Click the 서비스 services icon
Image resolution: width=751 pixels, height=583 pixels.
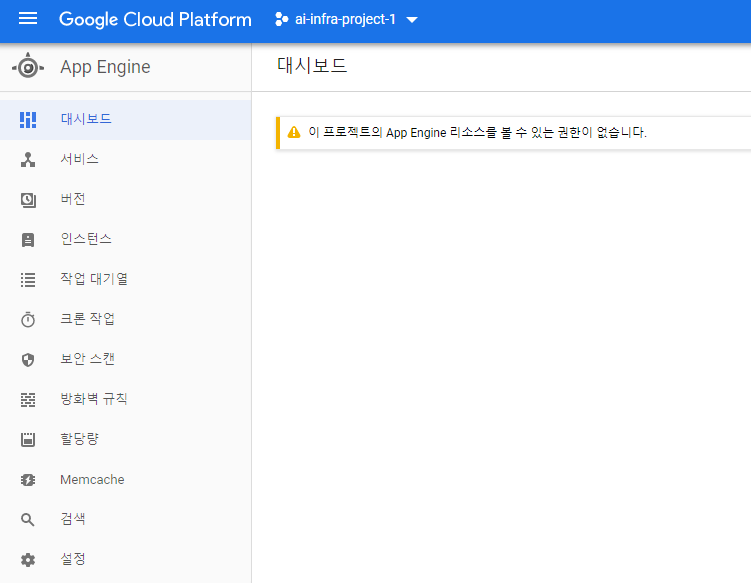[x=28, y=160]
